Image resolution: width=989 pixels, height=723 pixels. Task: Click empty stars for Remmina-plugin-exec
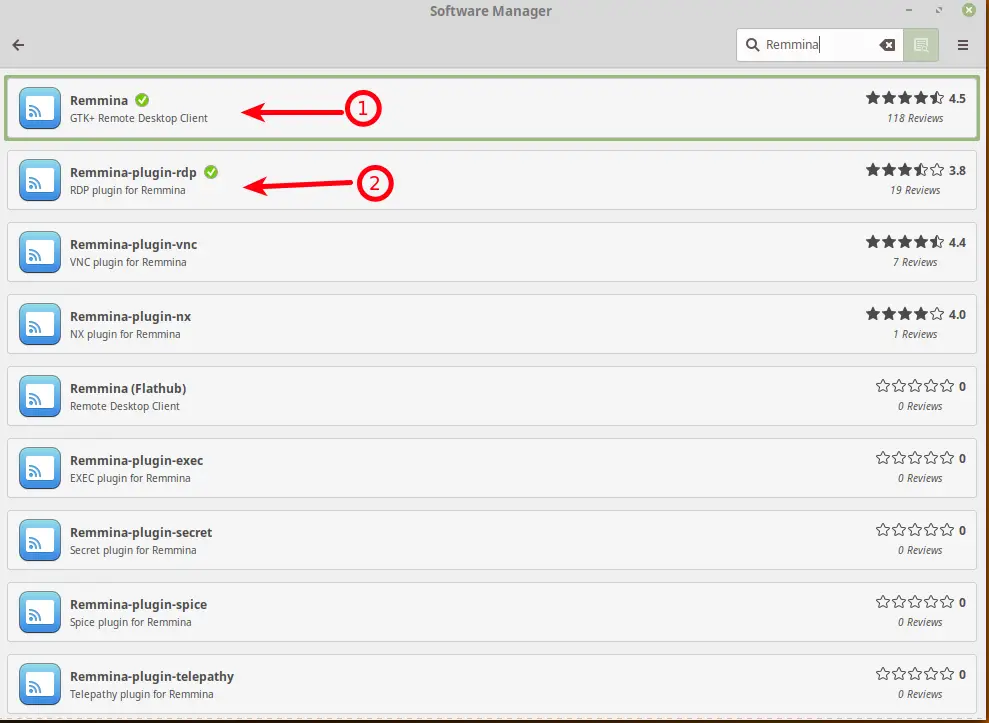(915, 458)
